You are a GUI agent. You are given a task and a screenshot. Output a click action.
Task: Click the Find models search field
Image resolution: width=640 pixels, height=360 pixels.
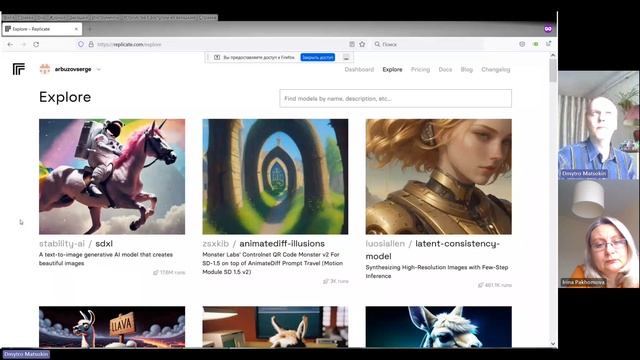pyautogui.click(x=396, y=98)
